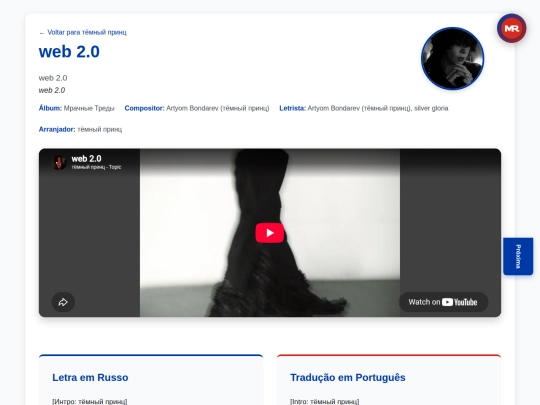Click album name Мрачные Треды
The width and height of the screenshot is (540, 405).
89,108
